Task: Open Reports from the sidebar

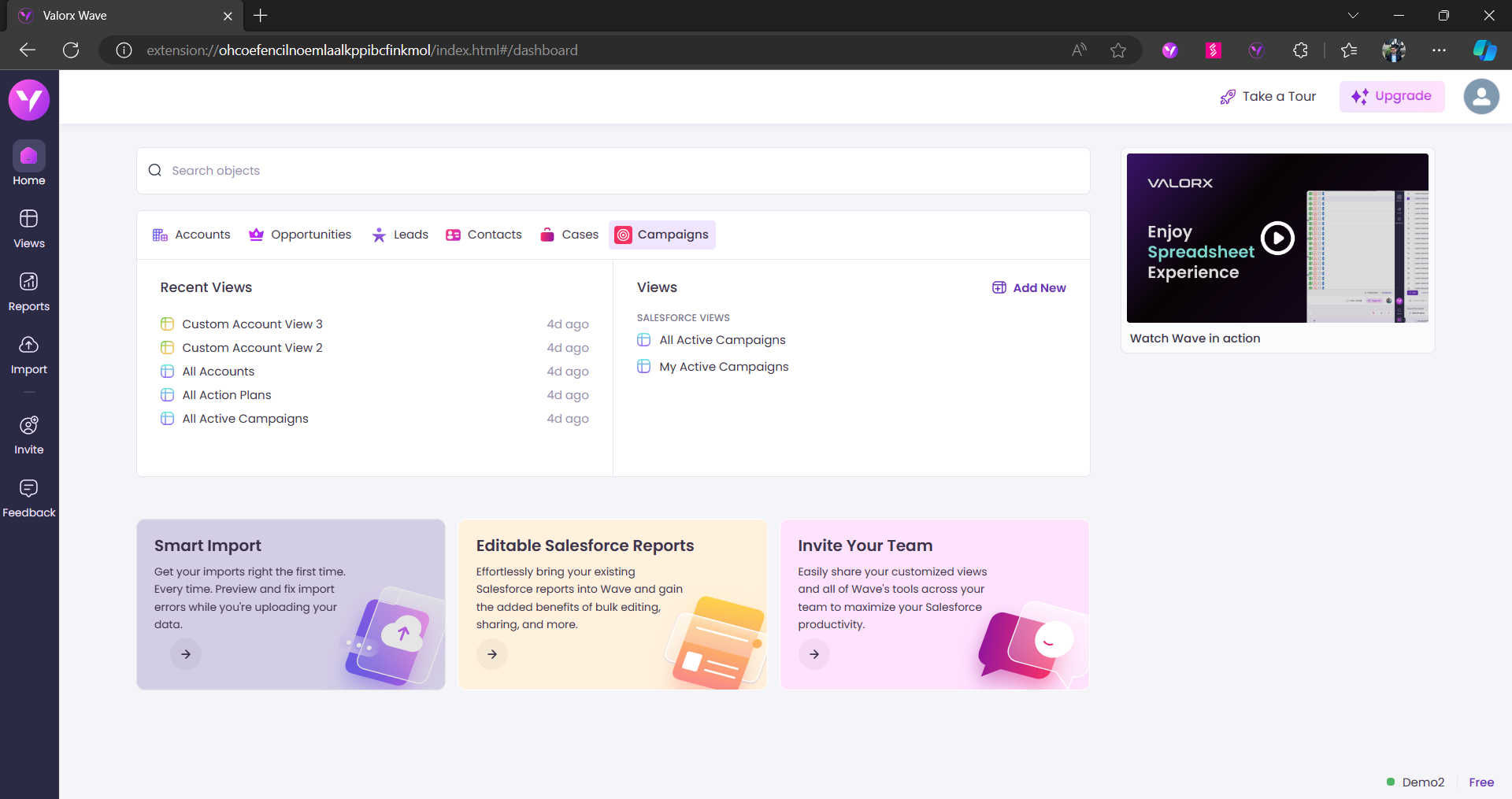Action: [x=29, y=291]
